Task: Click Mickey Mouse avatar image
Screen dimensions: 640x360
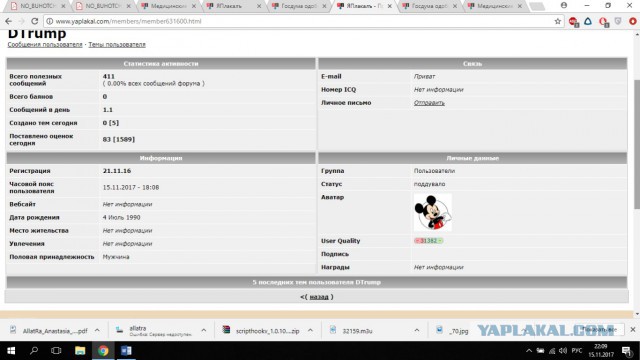Action: click(x=433, y=212)
